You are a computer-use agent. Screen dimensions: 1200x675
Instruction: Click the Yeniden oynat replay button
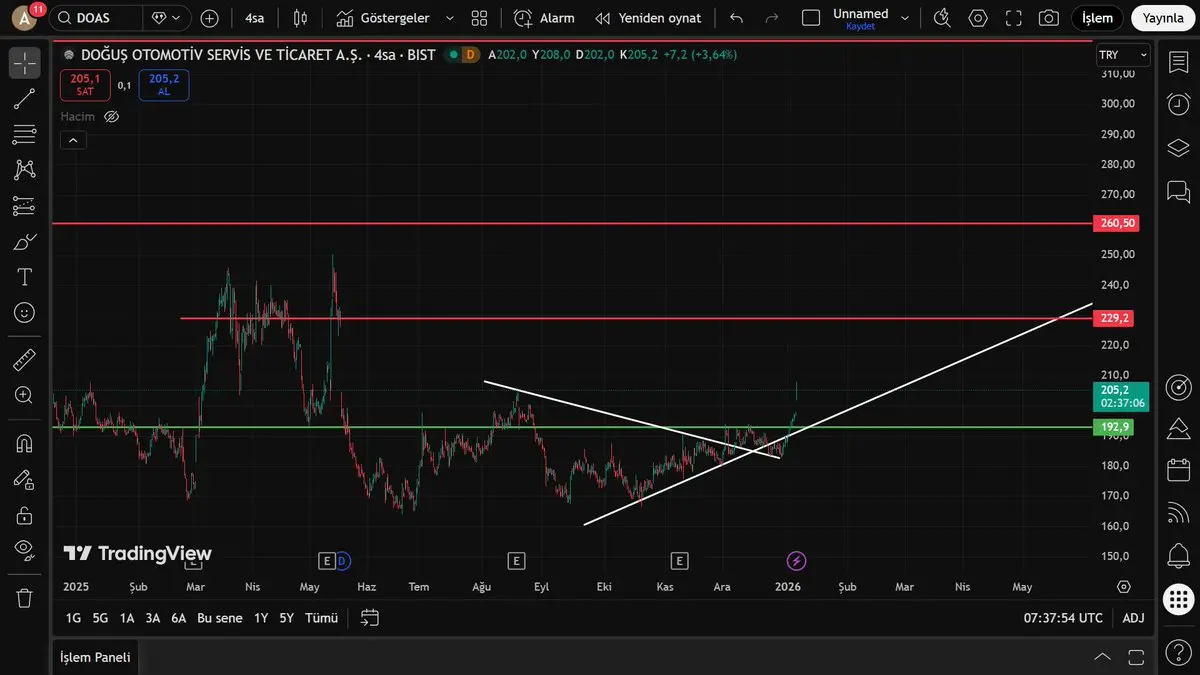648,18
